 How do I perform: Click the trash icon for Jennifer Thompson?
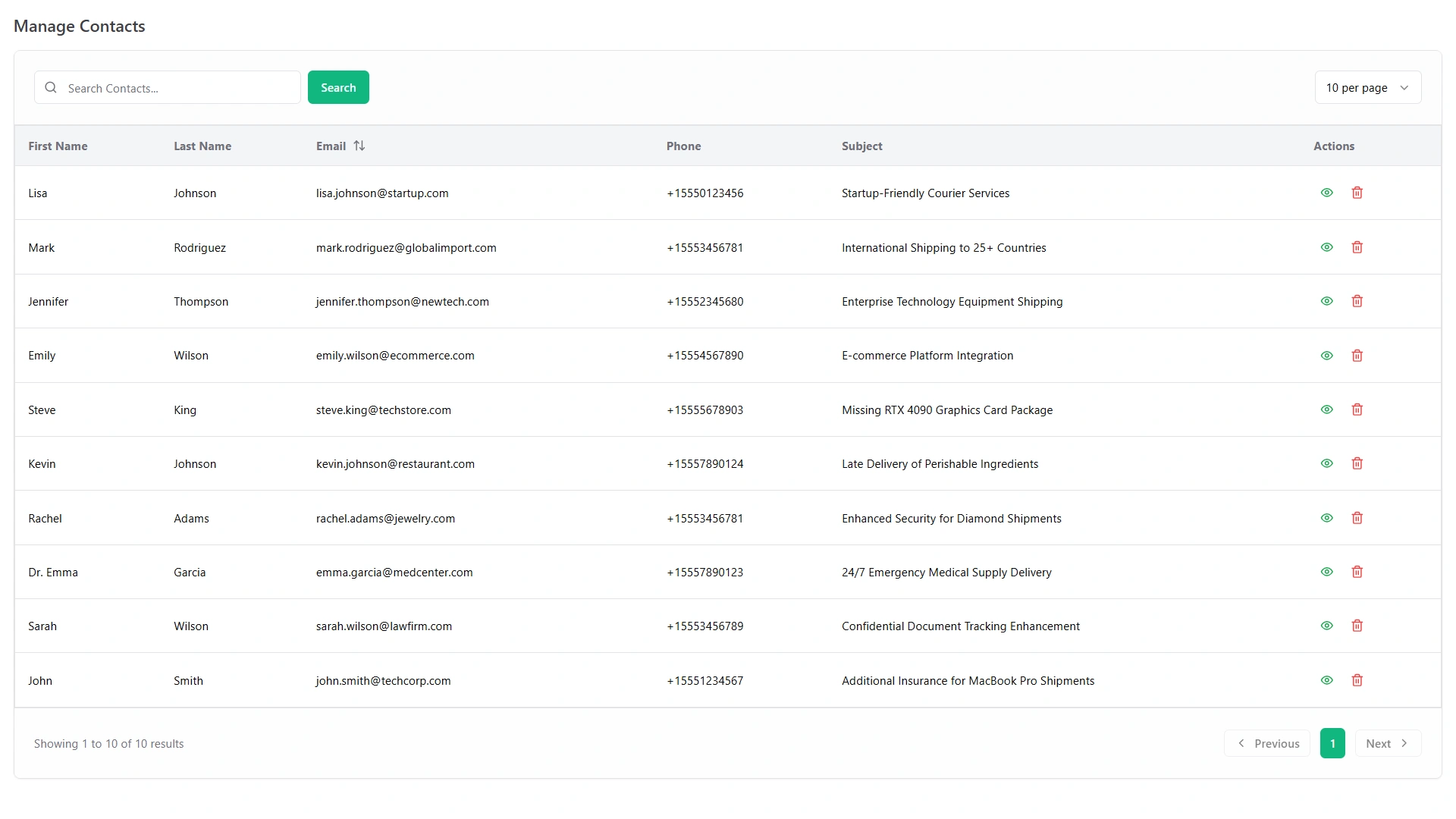tap(1357, 301)
